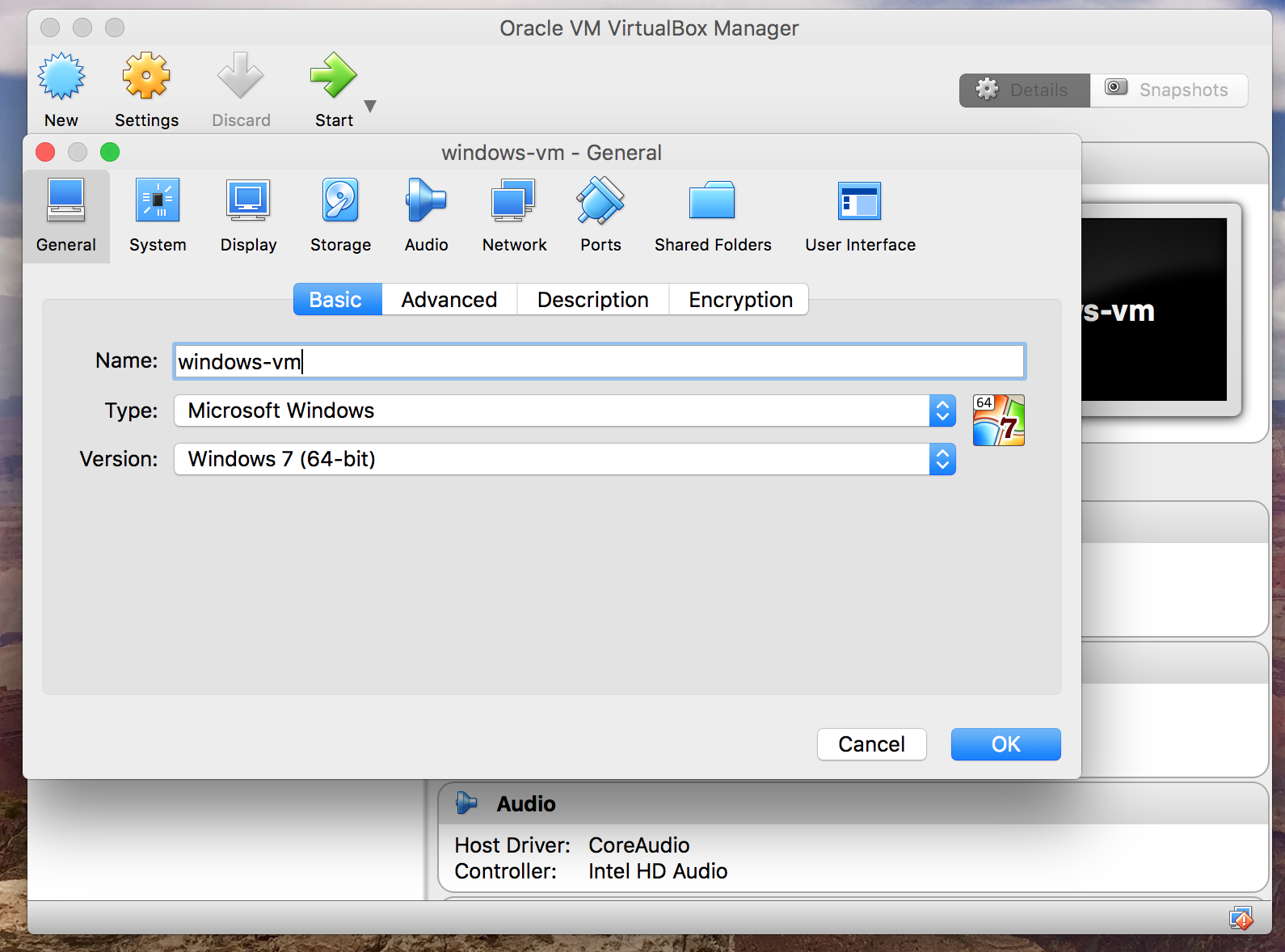This screenshot has height=952, width=1285.
Task: Click the Windows 7 64-bit OS icon
Action: coord(999,420)
